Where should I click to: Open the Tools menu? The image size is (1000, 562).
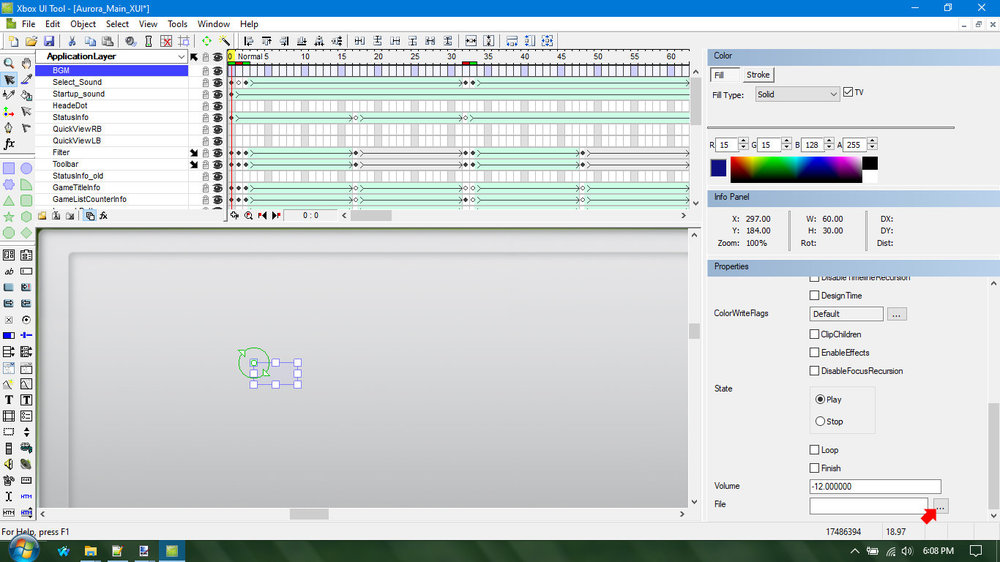point(177,24)
